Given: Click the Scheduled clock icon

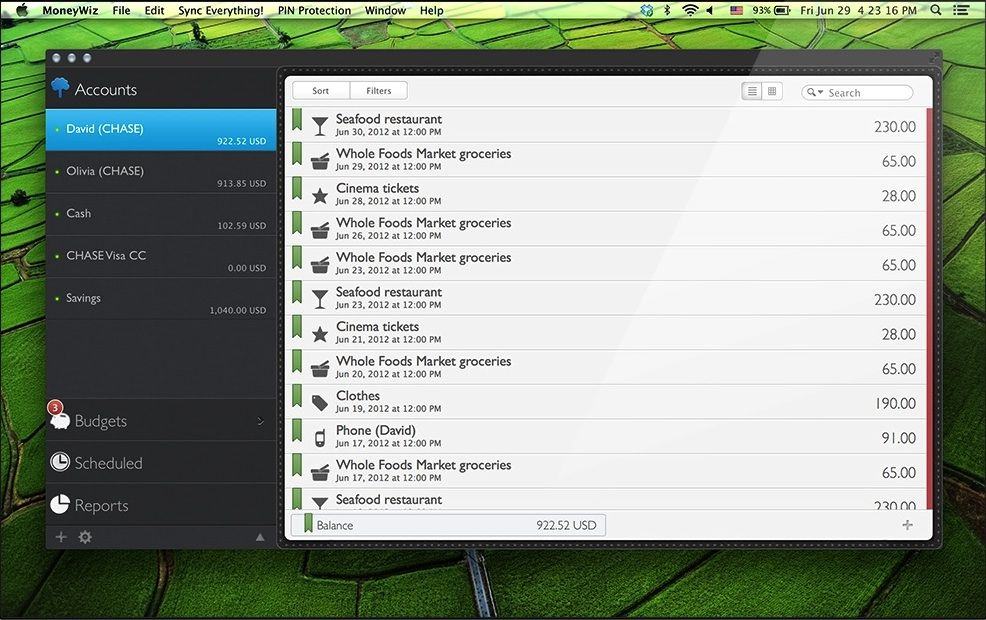Looking at the screenshot, I should click(x=60, y=463).
